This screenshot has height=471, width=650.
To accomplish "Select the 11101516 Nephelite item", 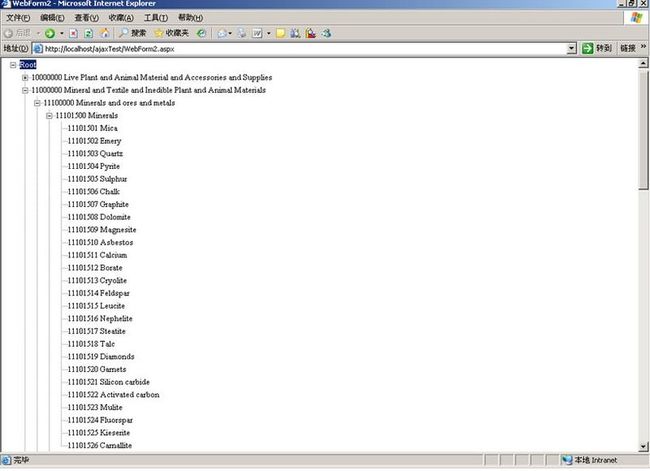I will pos(100,318).
